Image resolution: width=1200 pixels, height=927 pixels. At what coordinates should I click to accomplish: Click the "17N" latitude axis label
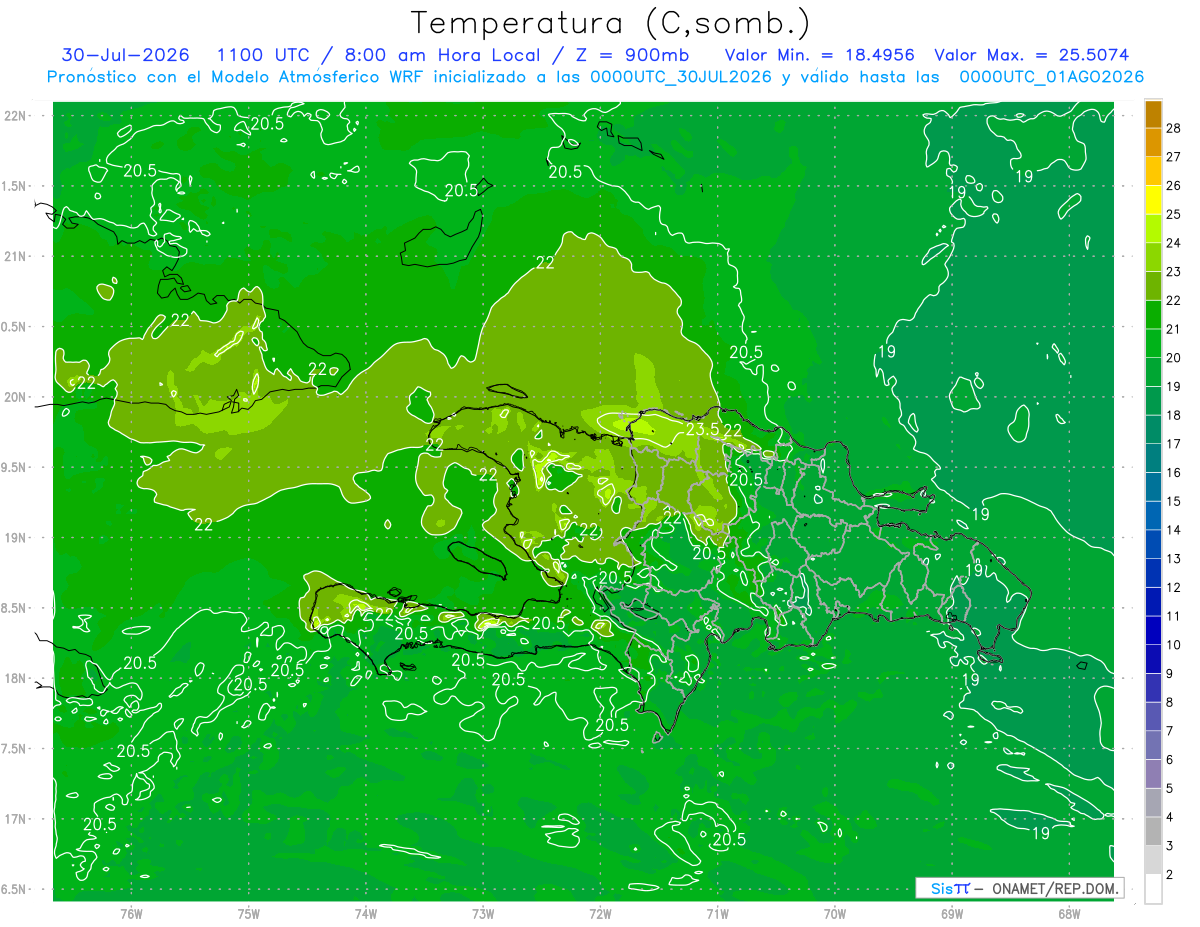[x=15, y=819]
